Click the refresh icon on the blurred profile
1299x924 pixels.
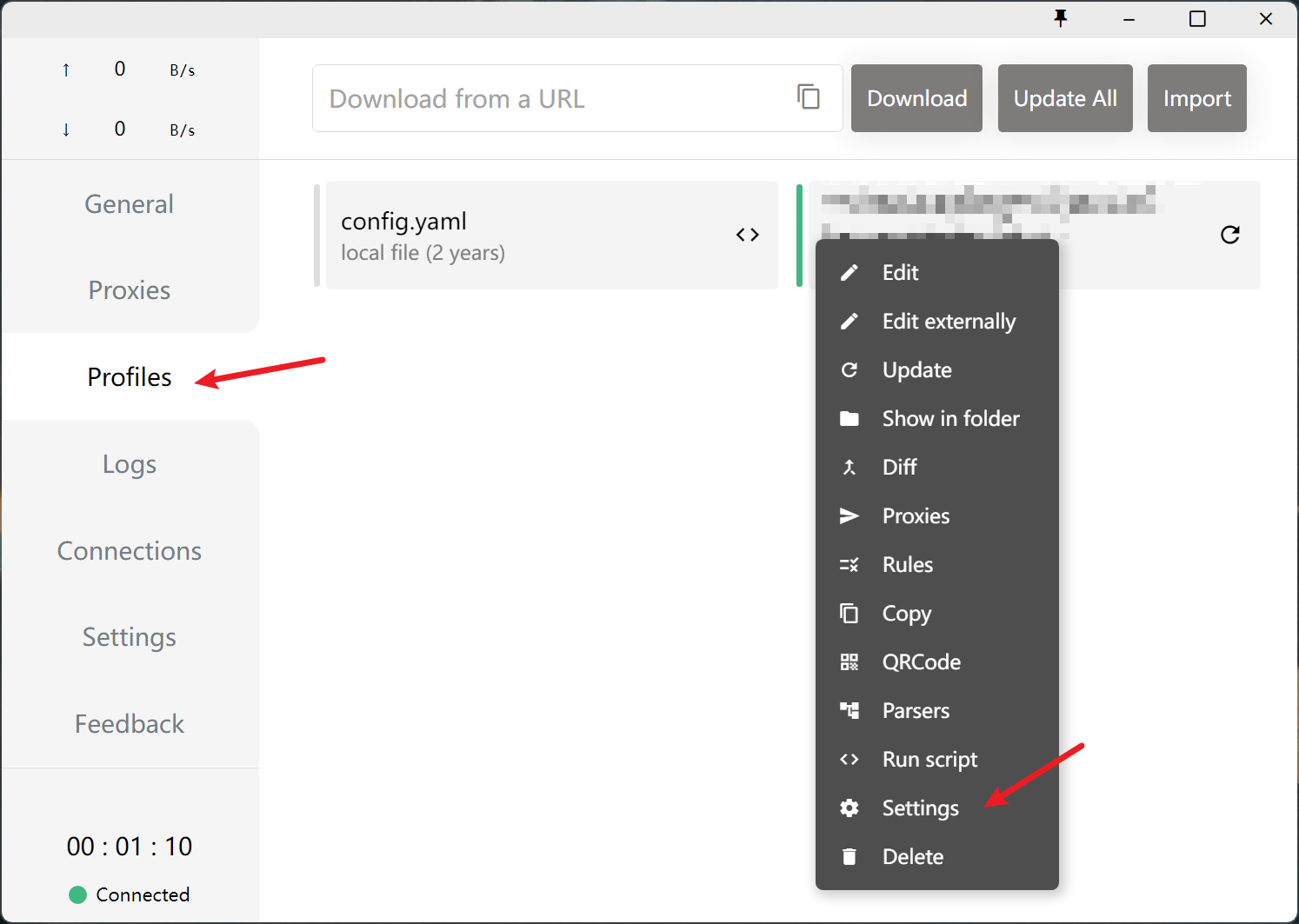tap(1229, 235)
